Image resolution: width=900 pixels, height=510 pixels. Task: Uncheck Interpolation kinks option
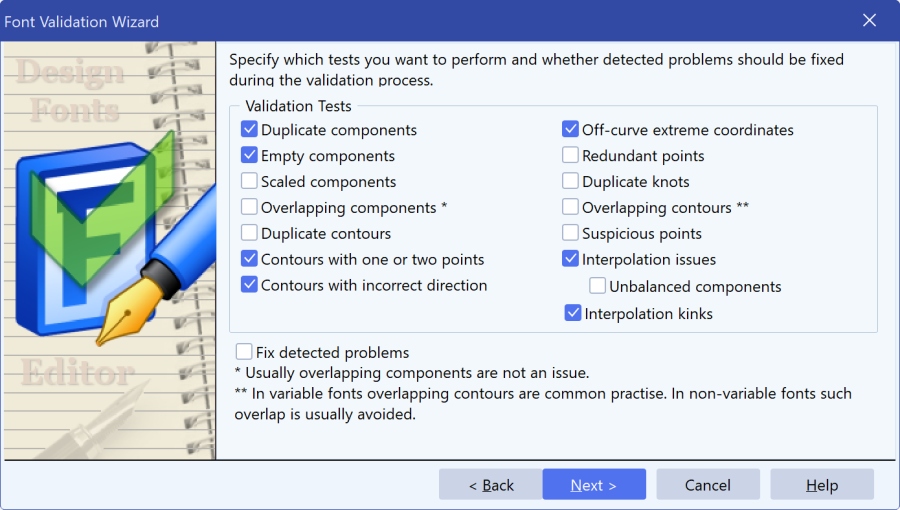point(573,313)
